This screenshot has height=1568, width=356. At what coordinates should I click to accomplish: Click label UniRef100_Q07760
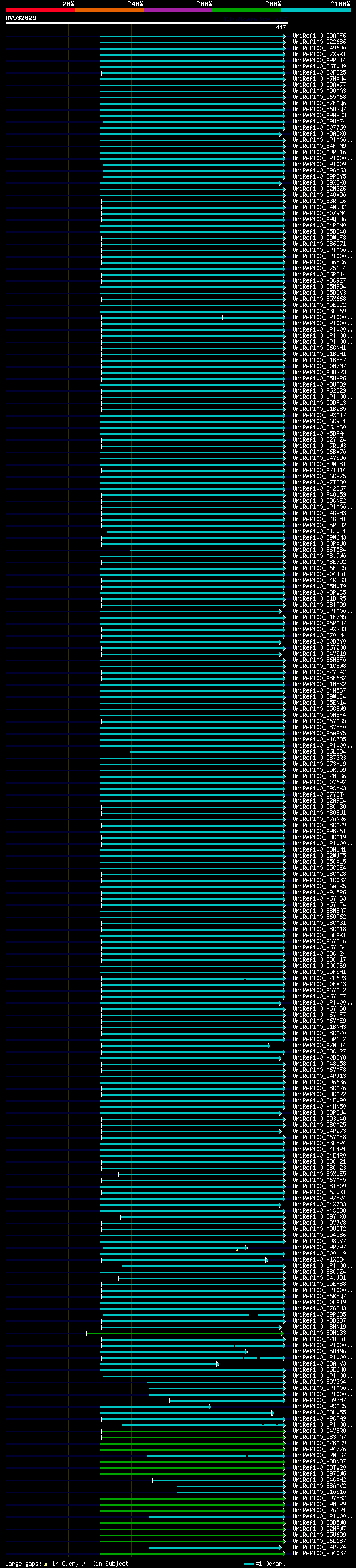(319, 128)
